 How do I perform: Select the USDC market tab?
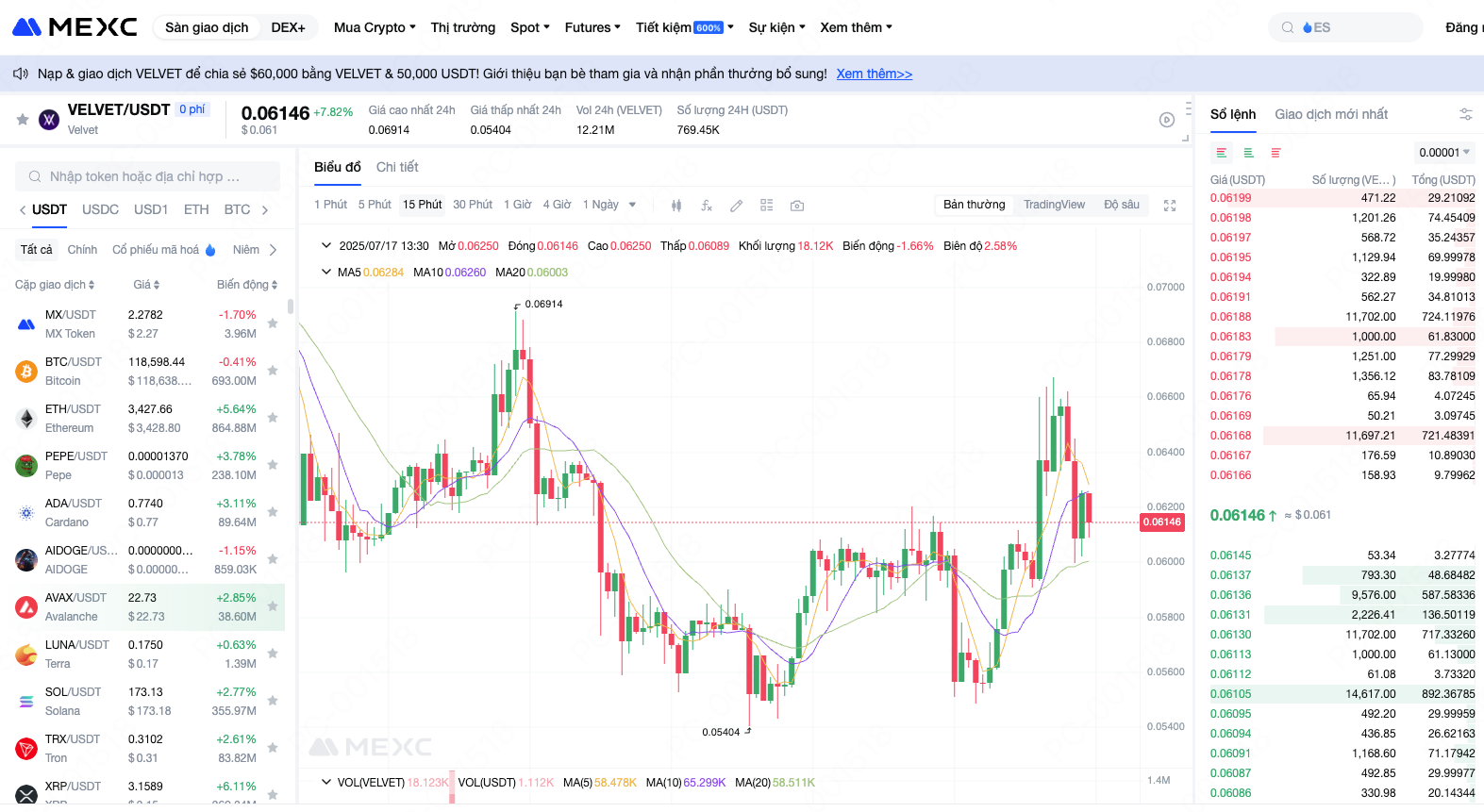(100, 209)
